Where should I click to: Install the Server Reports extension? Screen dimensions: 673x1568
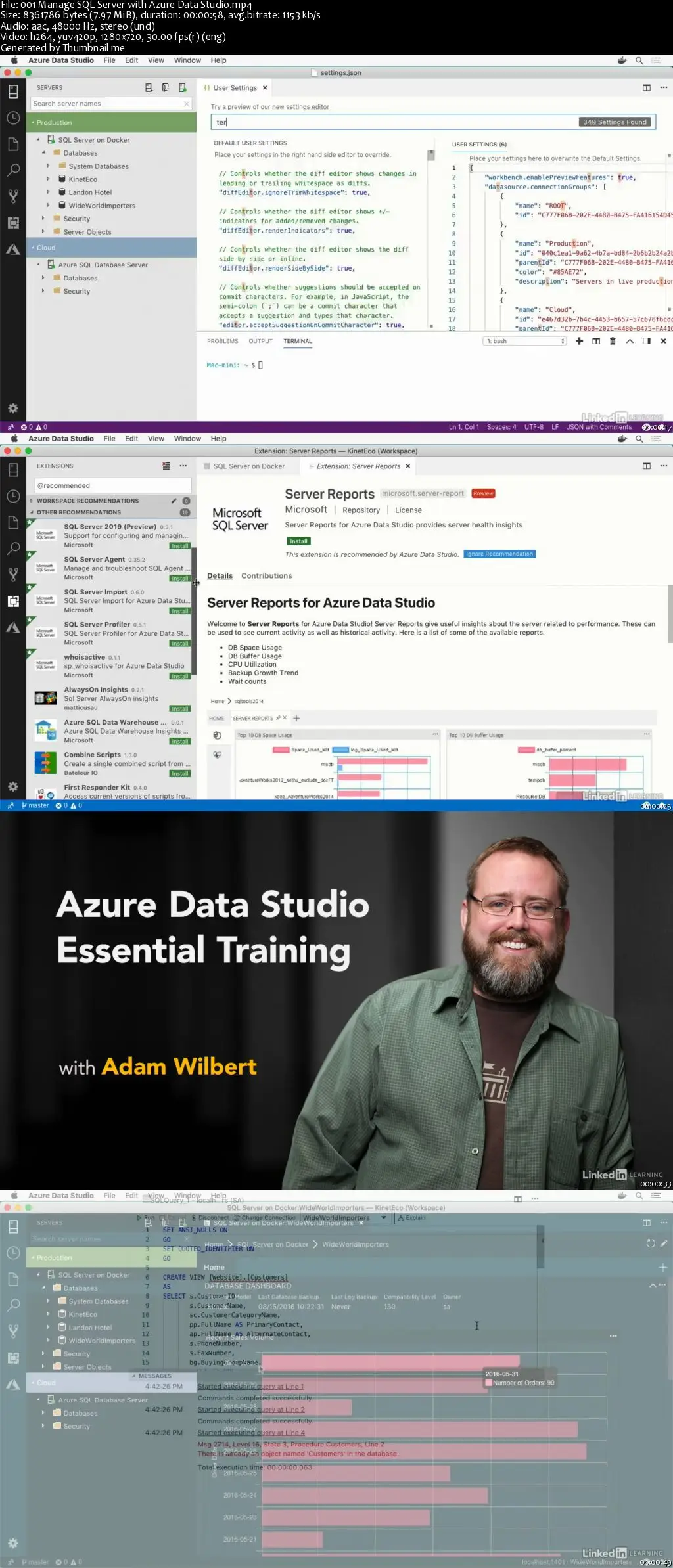[299, 541]
